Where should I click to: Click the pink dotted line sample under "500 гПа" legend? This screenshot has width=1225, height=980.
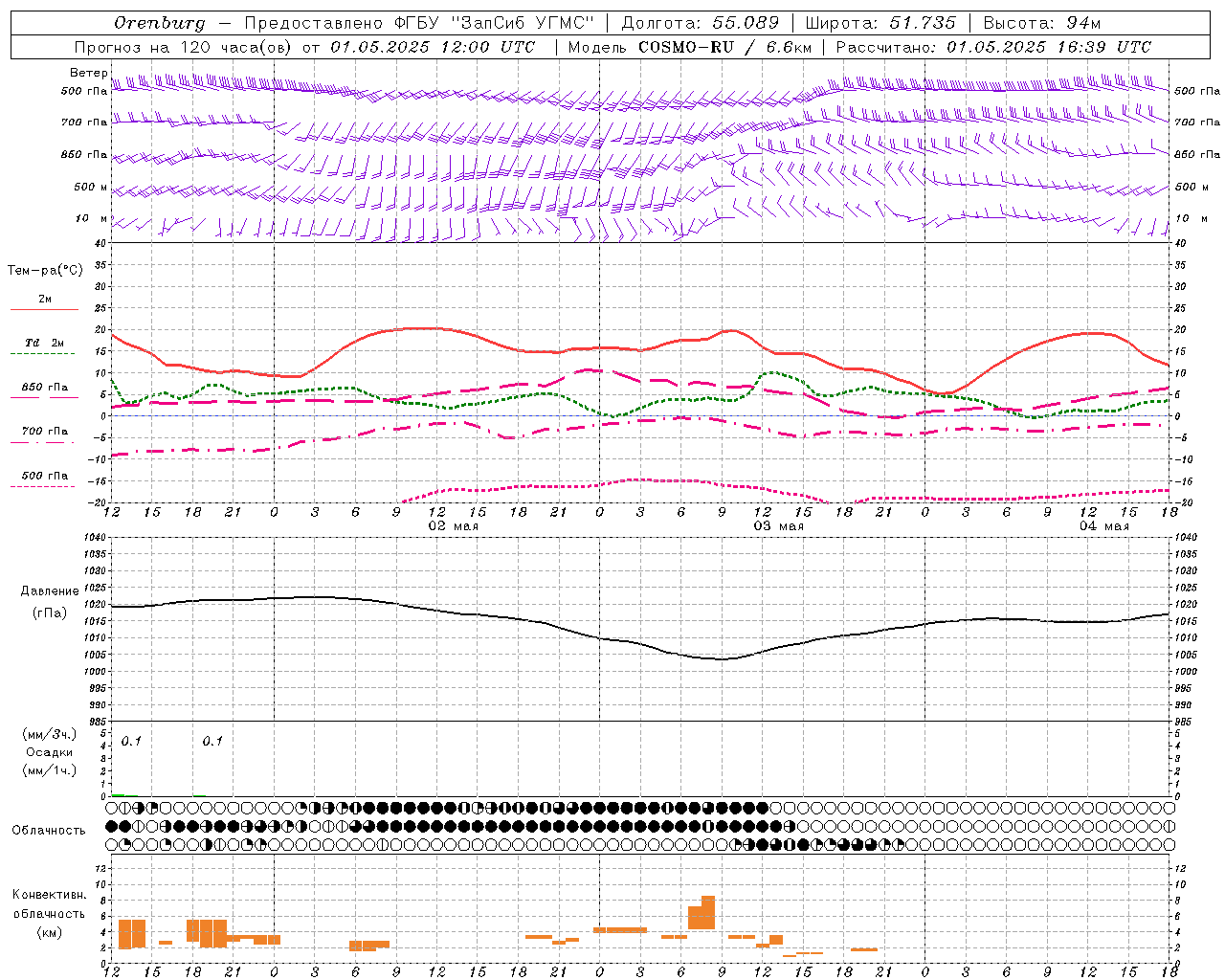tap(43, 486)
